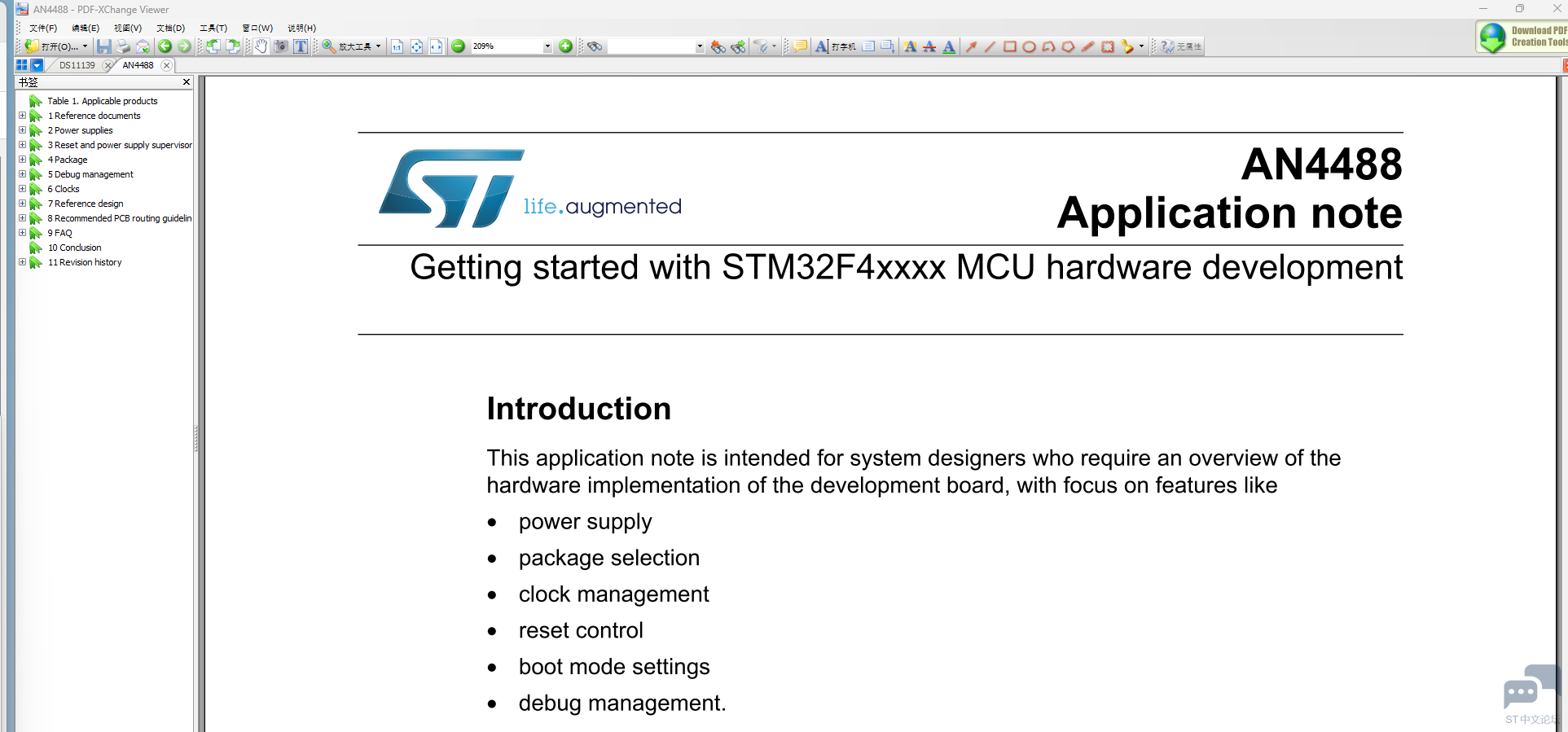Image resolution: width=1568 pixels, height=732 pixels.
Task: Open the 打开(O) dropdown arrow
Action: tap(85, 46)
